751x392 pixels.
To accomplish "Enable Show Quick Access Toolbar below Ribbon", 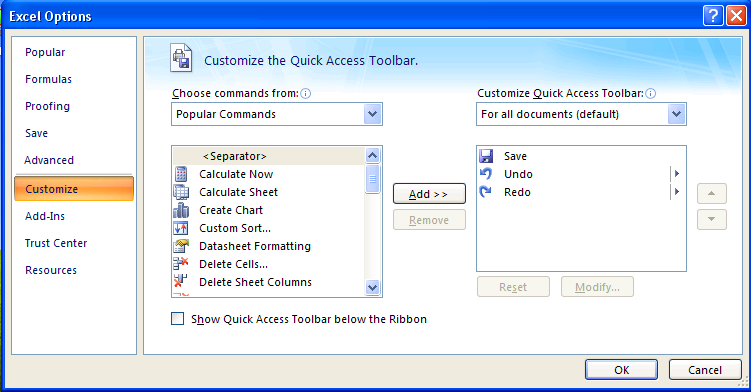I will tap(178, 319).
